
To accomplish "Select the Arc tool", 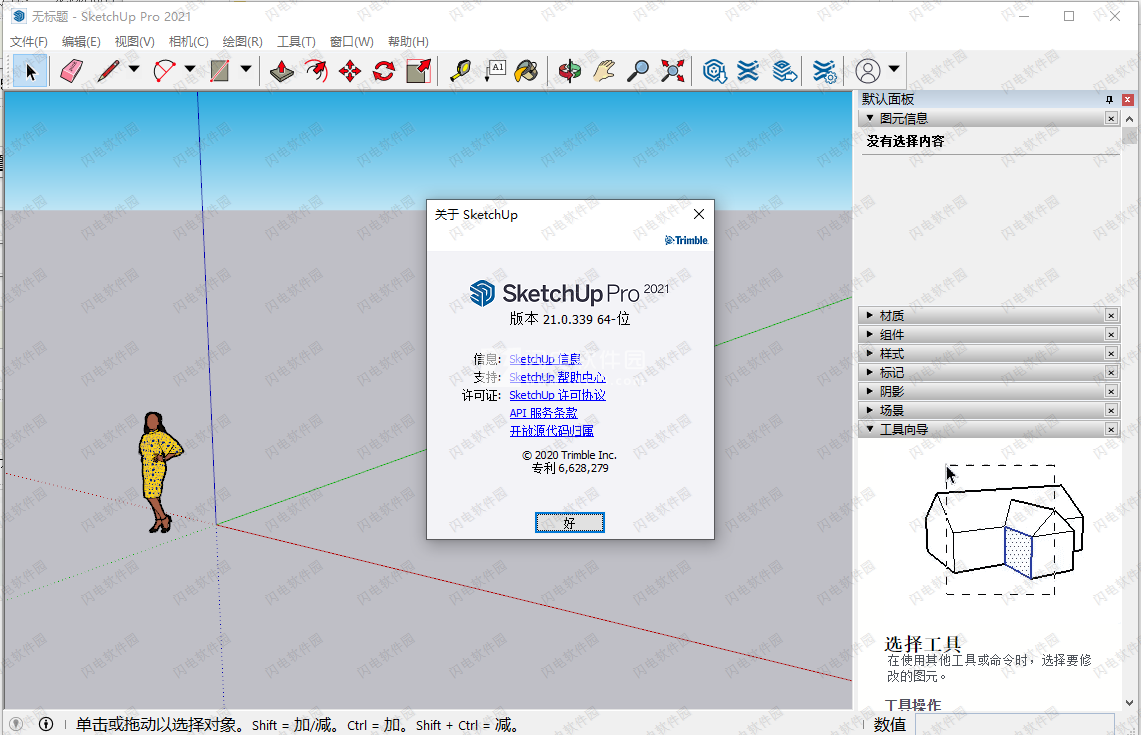I will pos(164,71).
